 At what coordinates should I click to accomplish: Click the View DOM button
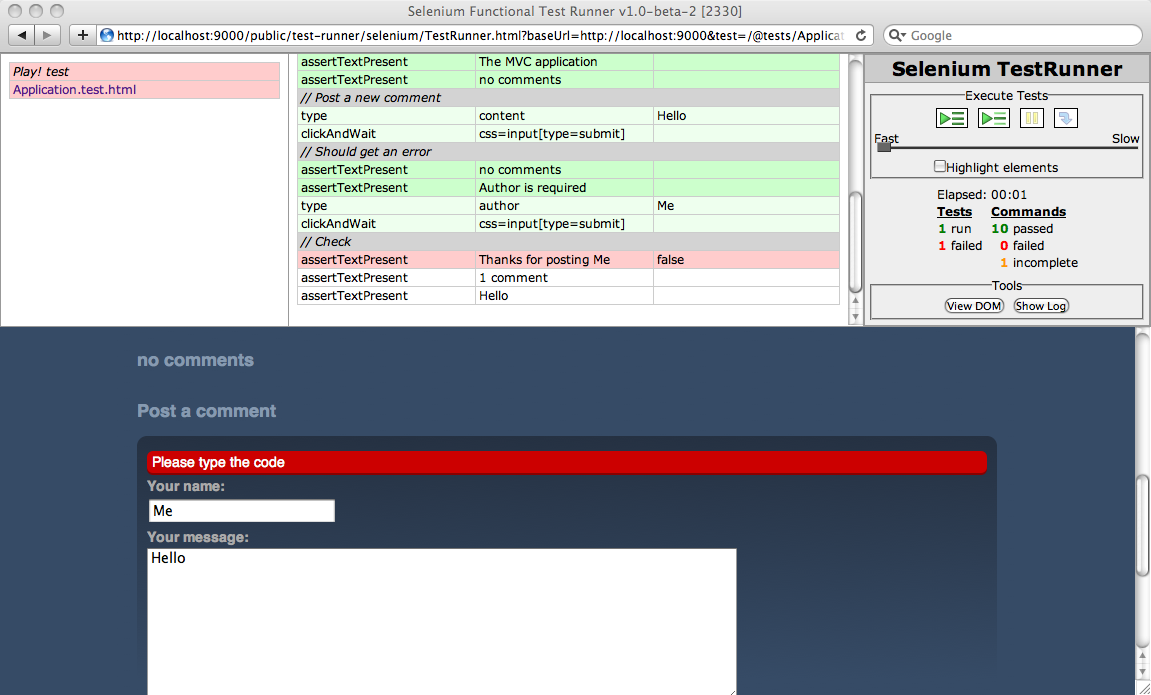[x=973, y=306]
